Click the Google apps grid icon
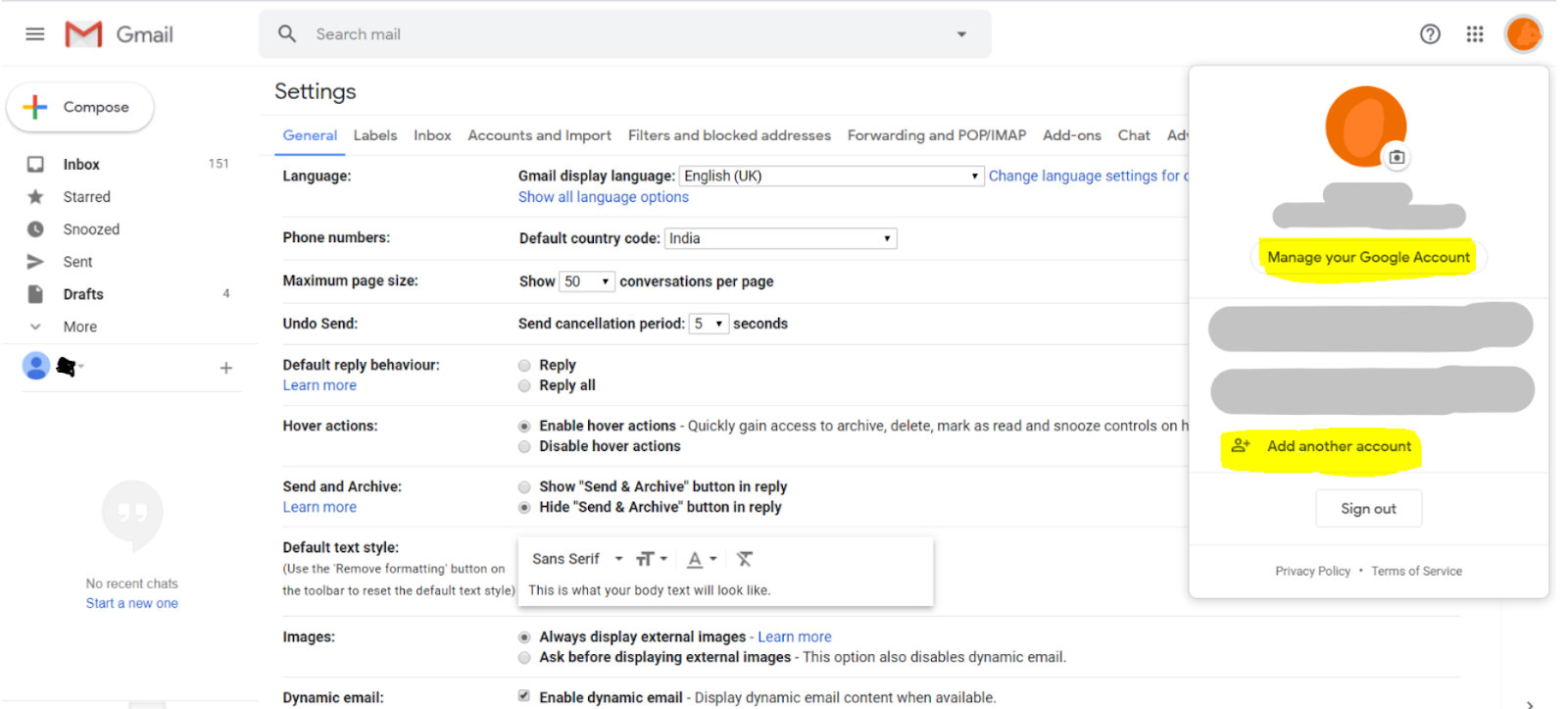This screenshot has width=1568, height=709. coord(1475,34)
